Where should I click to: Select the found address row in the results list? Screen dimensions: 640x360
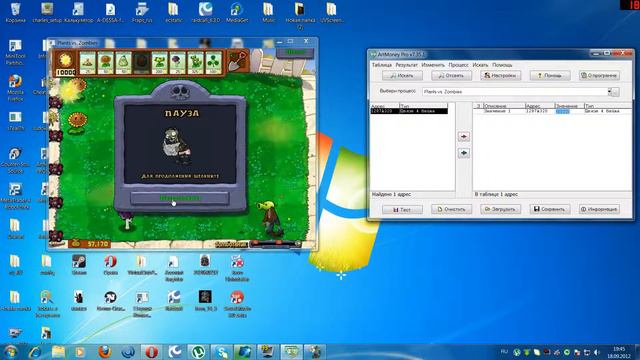(409, 111)
